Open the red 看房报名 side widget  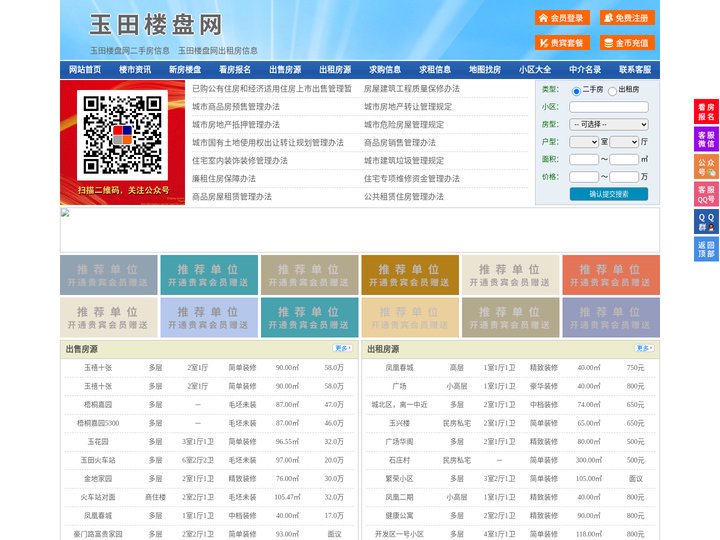pyautogui.click(x=706, y=112)
